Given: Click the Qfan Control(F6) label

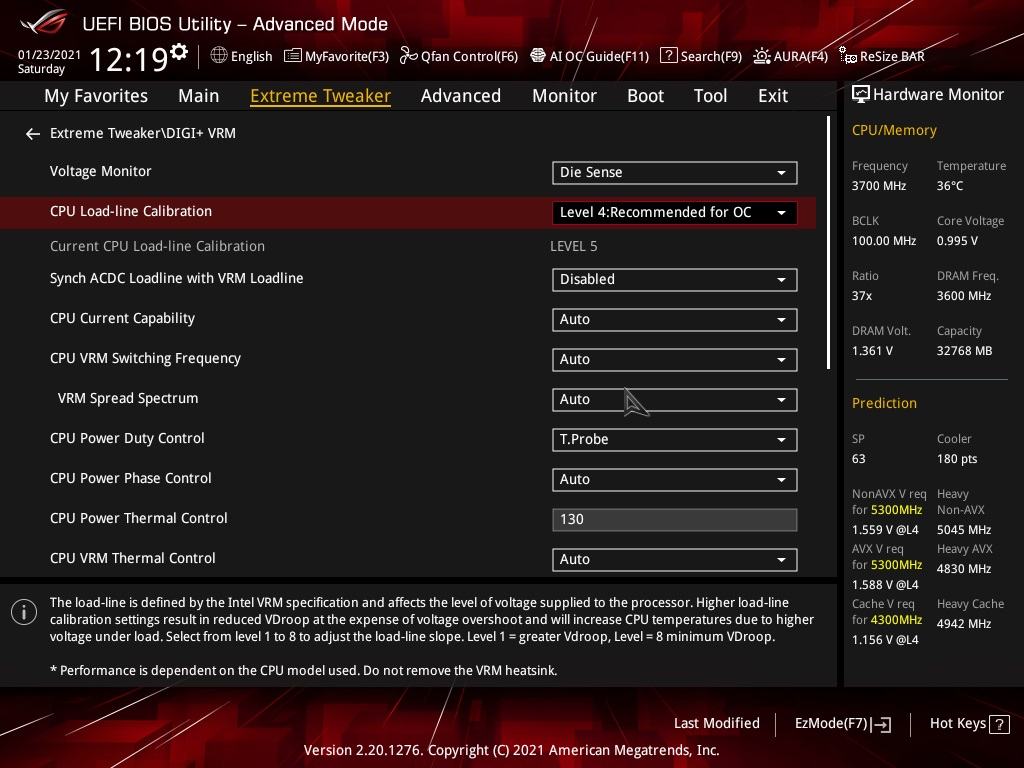Looking at the screenshot, I should [470, 56].
